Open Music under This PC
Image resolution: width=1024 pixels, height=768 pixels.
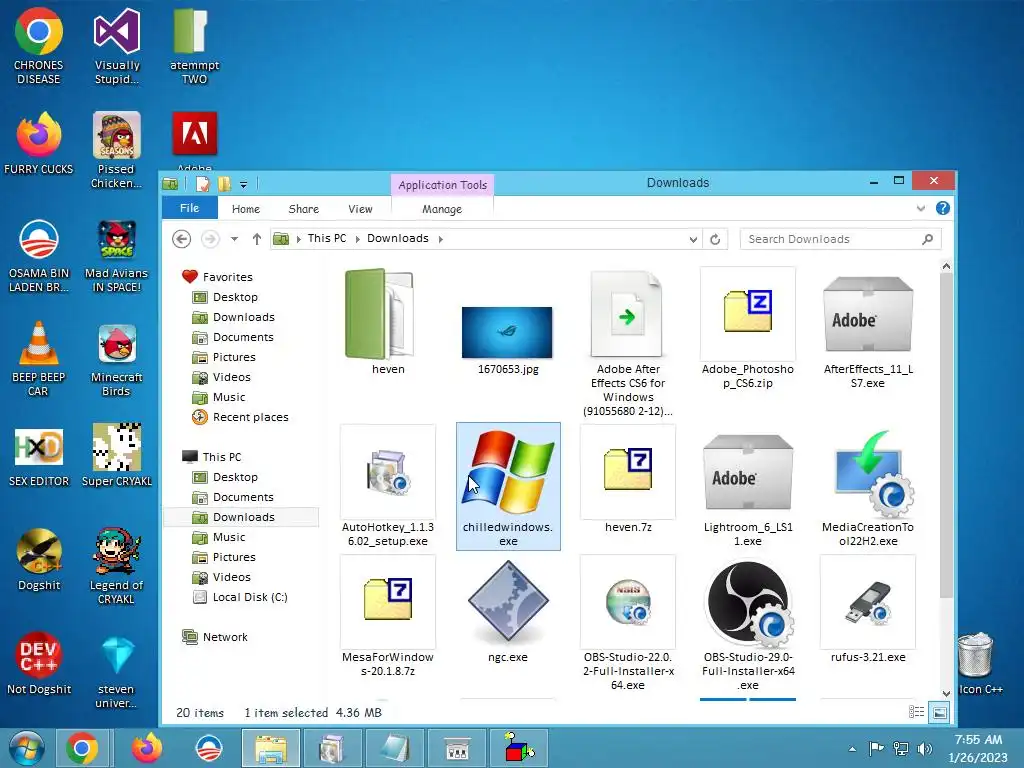(x=229, y=537)
